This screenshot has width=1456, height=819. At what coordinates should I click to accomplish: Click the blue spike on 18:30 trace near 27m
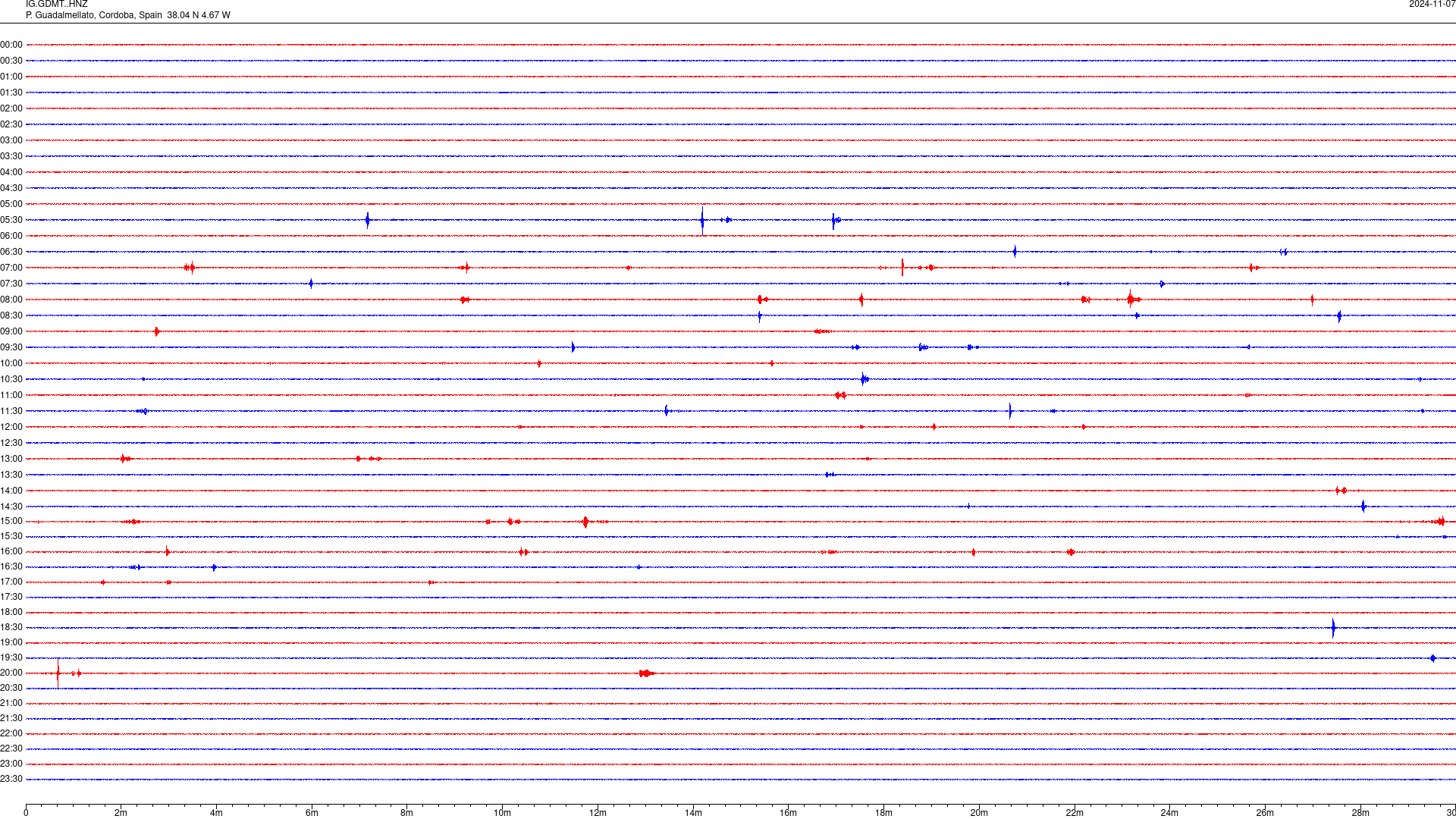click(1333, 627)
